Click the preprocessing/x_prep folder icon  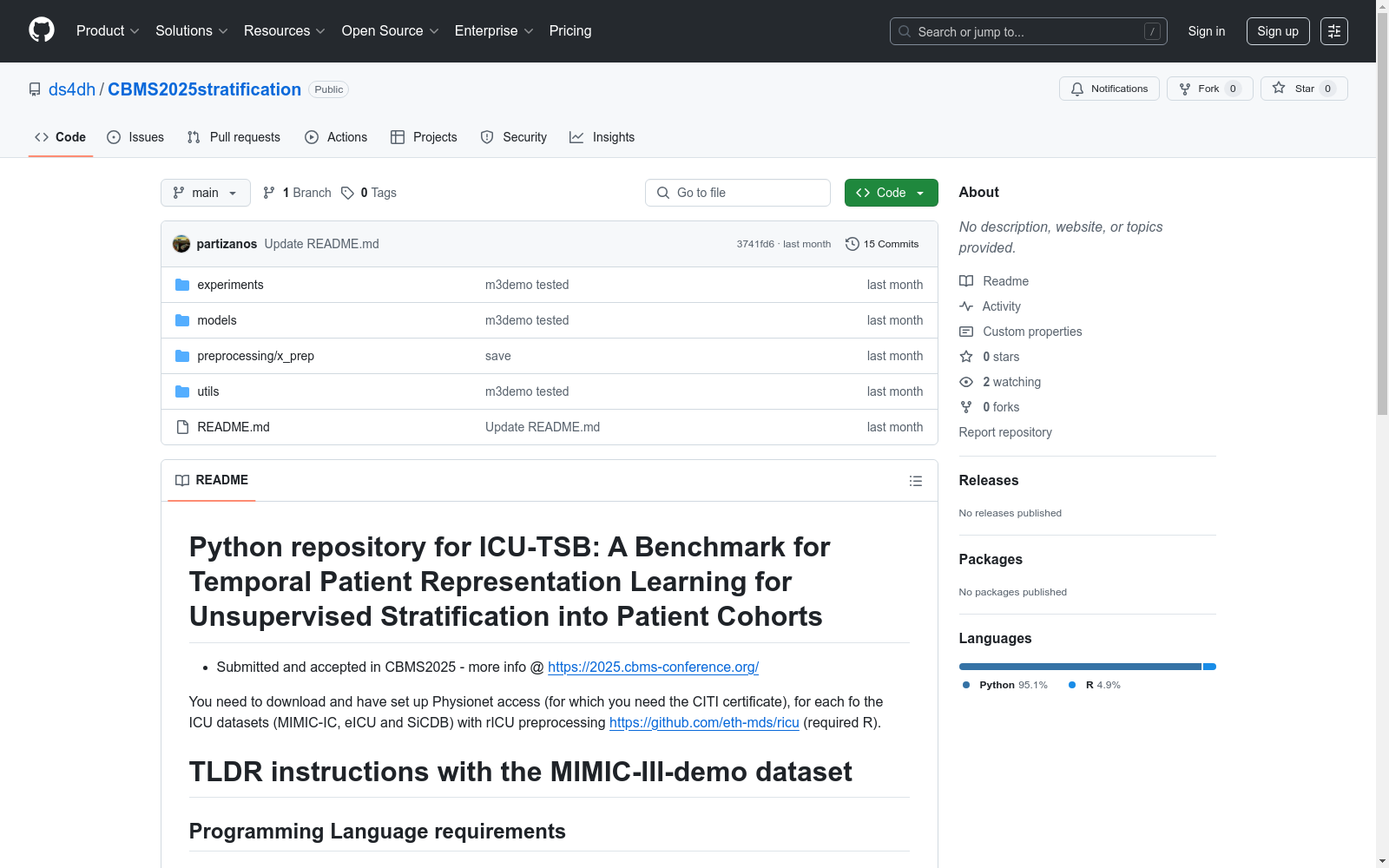coord(182,356)
